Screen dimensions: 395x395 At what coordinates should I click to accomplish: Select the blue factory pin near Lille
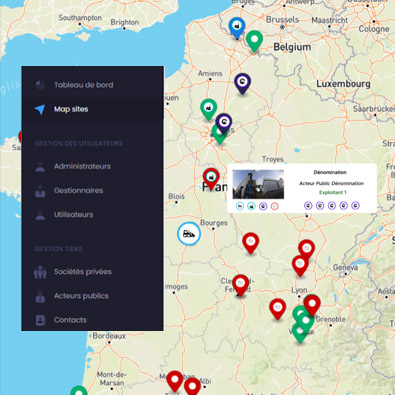tap(237, 28)
